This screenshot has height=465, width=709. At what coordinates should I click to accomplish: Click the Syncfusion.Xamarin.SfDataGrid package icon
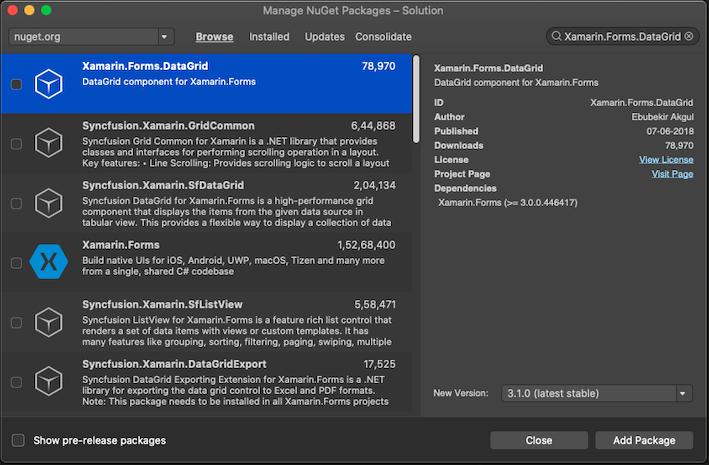pyautogui.click(x=48, y=203)
